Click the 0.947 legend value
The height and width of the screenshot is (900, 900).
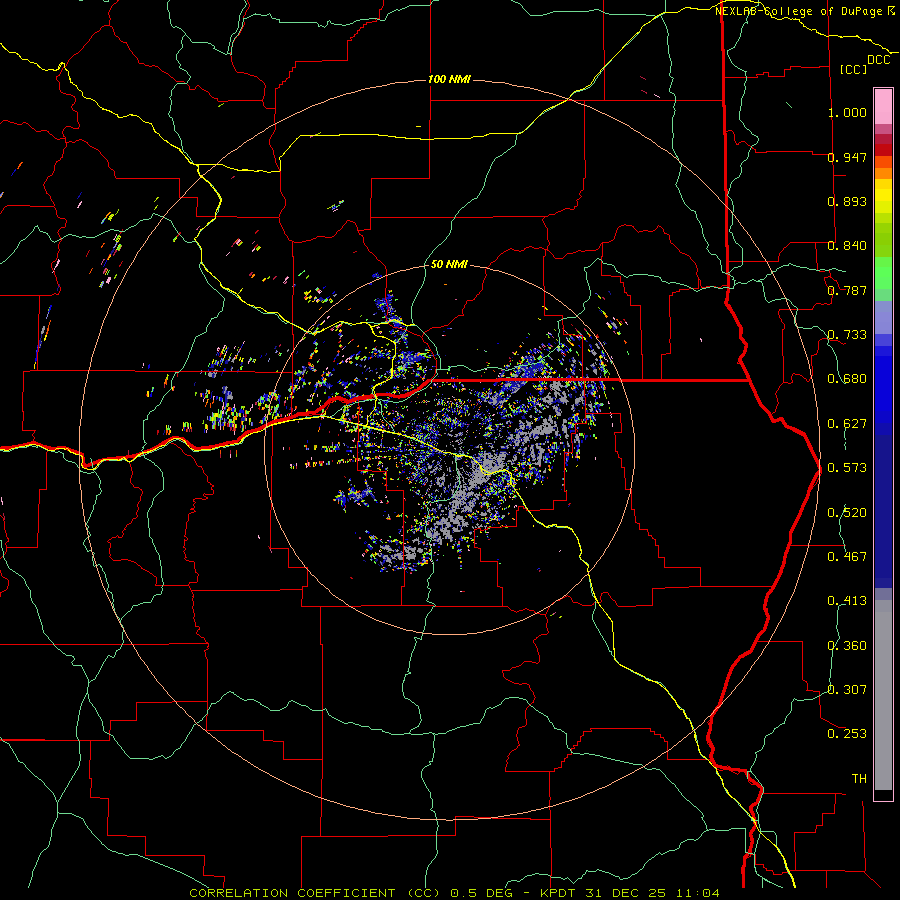point(847,157)
